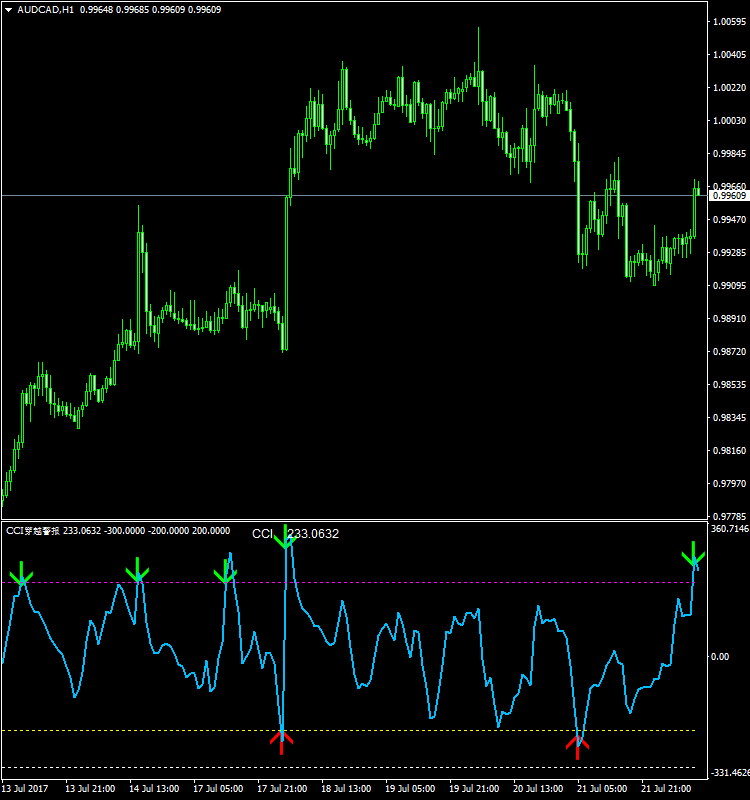Click the 14 Jul 13:00 time label
The height and width of the screenshot is (800, 750).
pos(154,789)
